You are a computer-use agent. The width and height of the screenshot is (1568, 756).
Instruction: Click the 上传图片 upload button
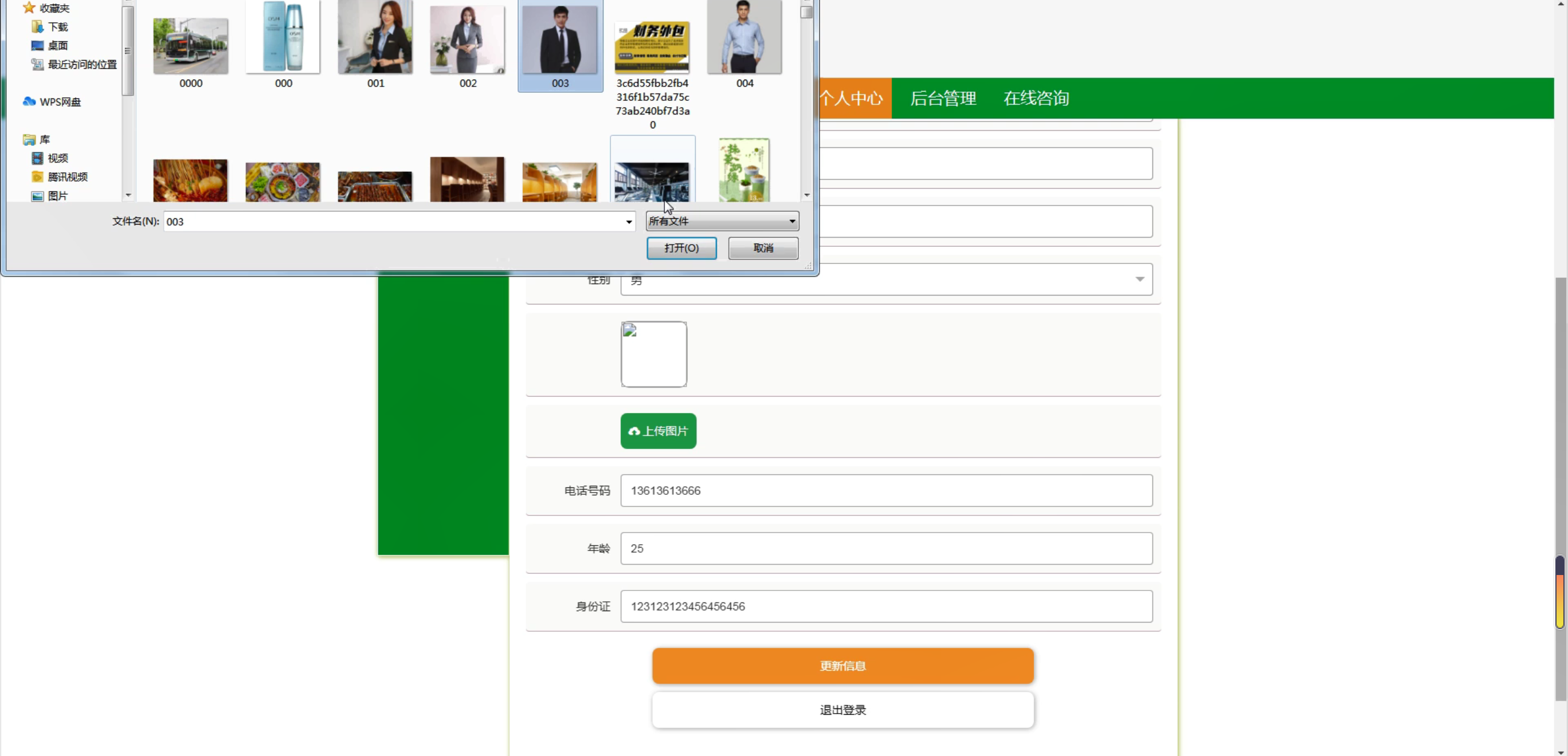(658, 431)
